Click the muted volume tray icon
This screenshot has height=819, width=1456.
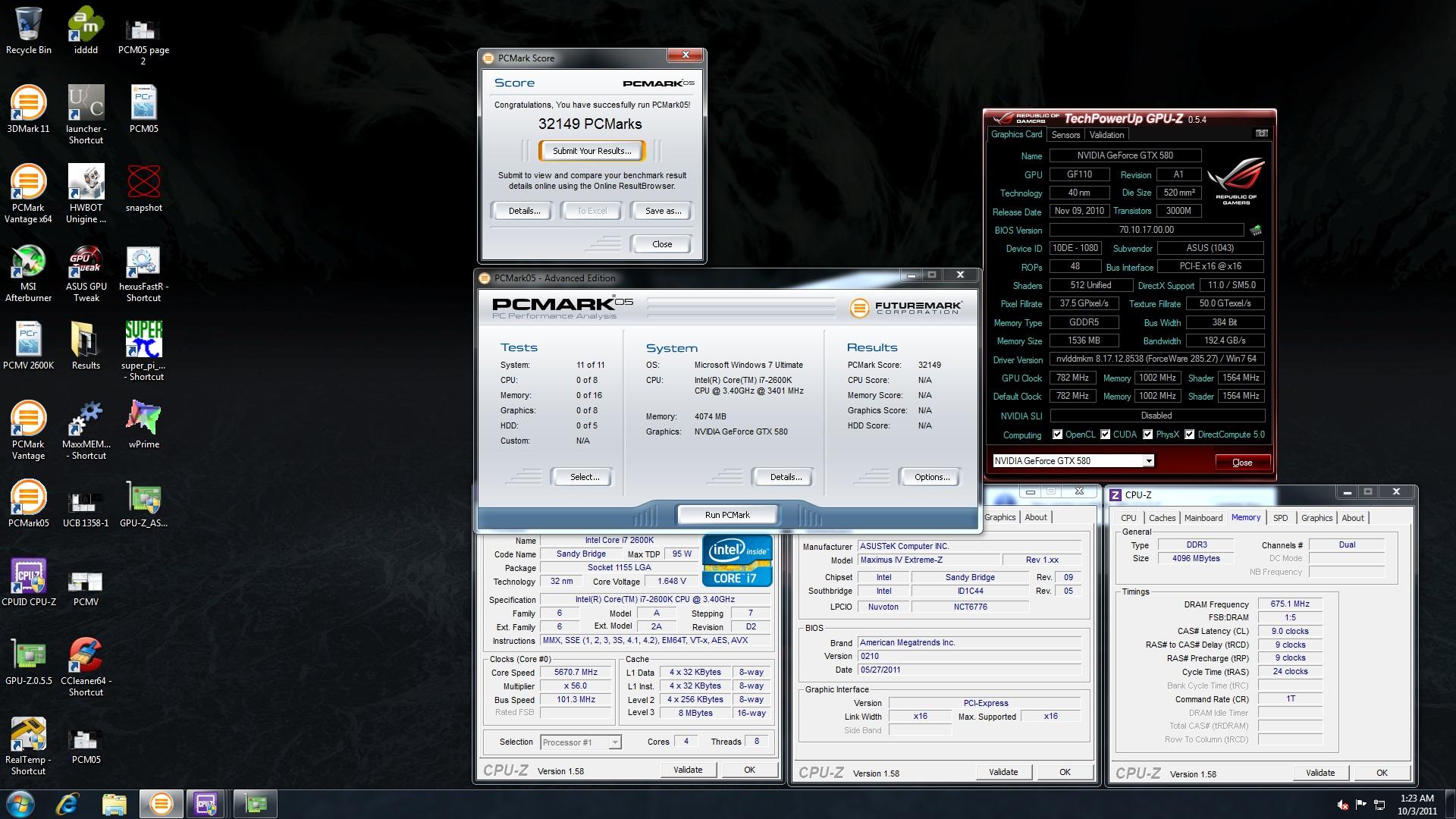click(x=1343, y=805)
